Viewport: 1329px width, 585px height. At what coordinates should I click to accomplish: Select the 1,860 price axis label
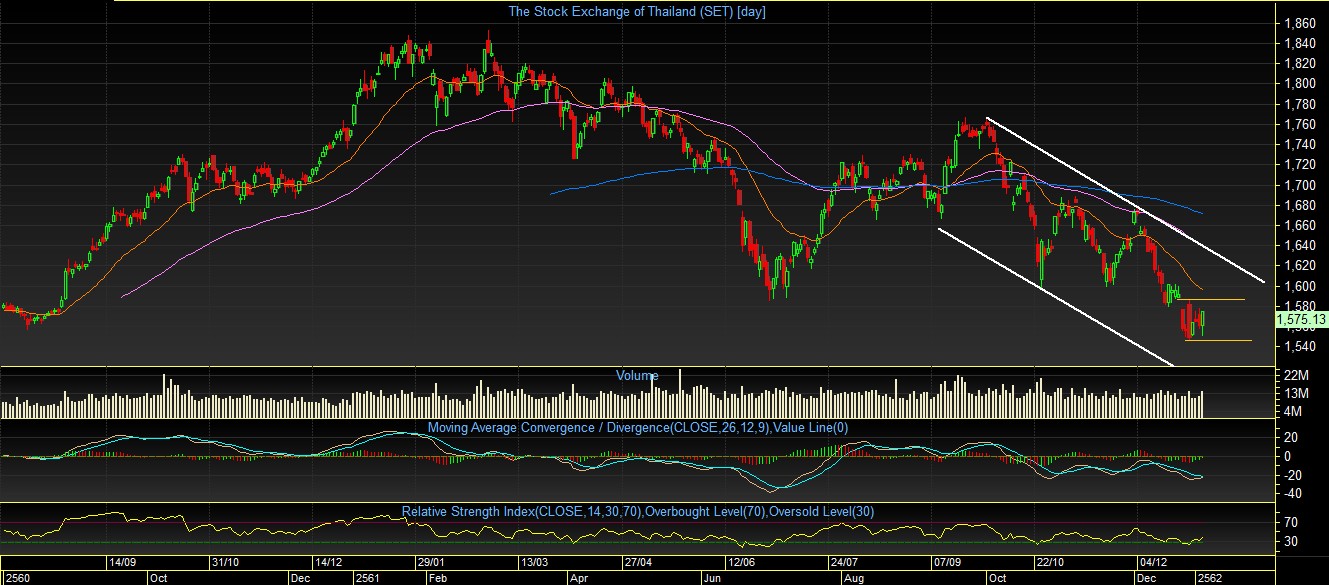tap(1299, 22)
